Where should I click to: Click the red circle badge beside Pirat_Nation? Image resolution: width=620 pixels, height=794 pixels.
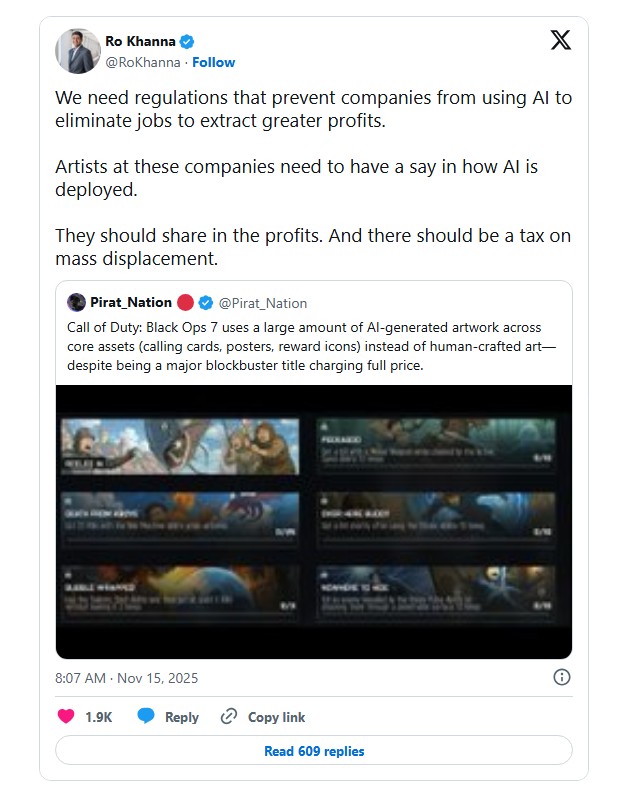click(185, 302)
